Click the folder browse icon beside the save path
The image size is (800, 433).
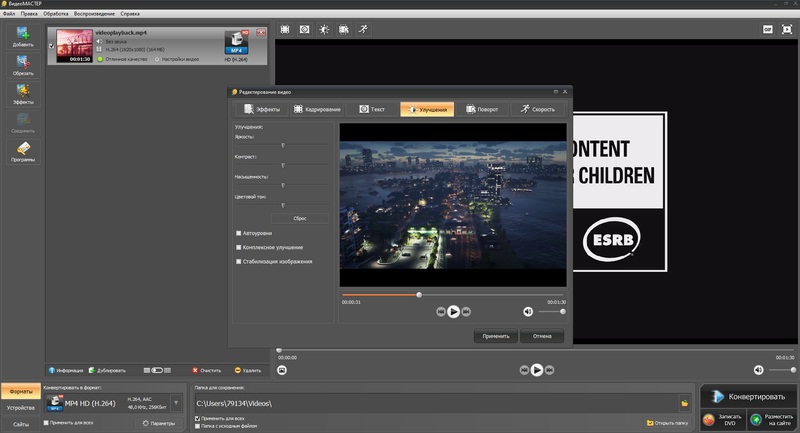click(x=685, y=403)
